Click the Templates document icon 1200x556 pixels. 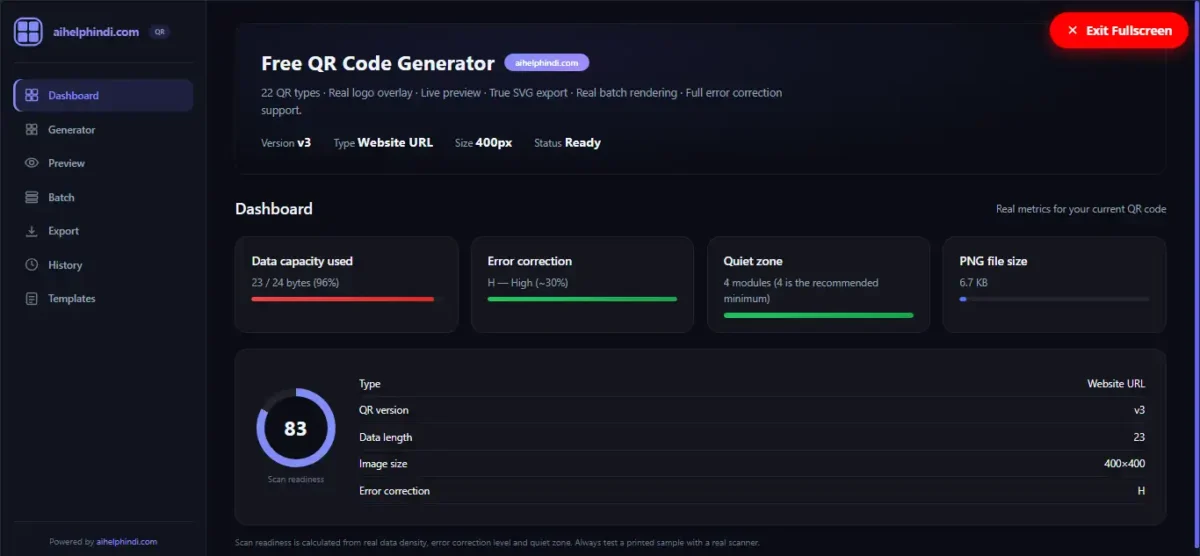32,299
